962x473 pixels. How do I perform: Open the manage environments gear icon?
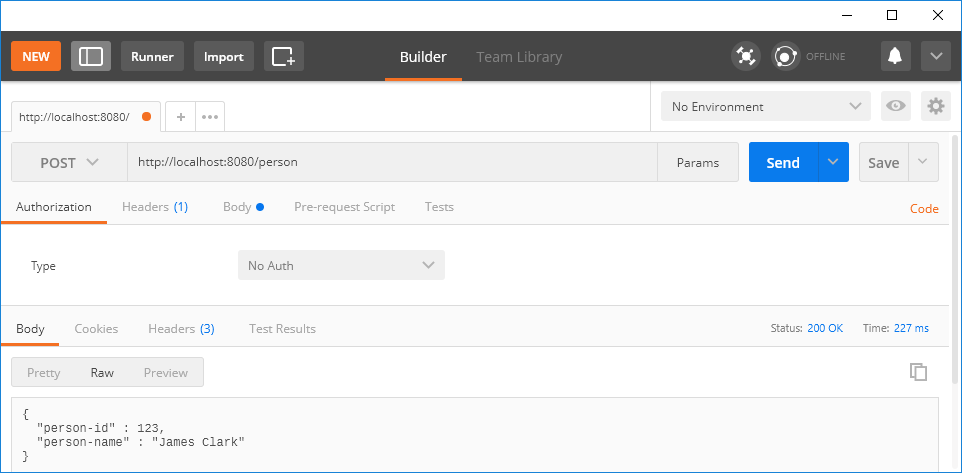coord(936,107)
